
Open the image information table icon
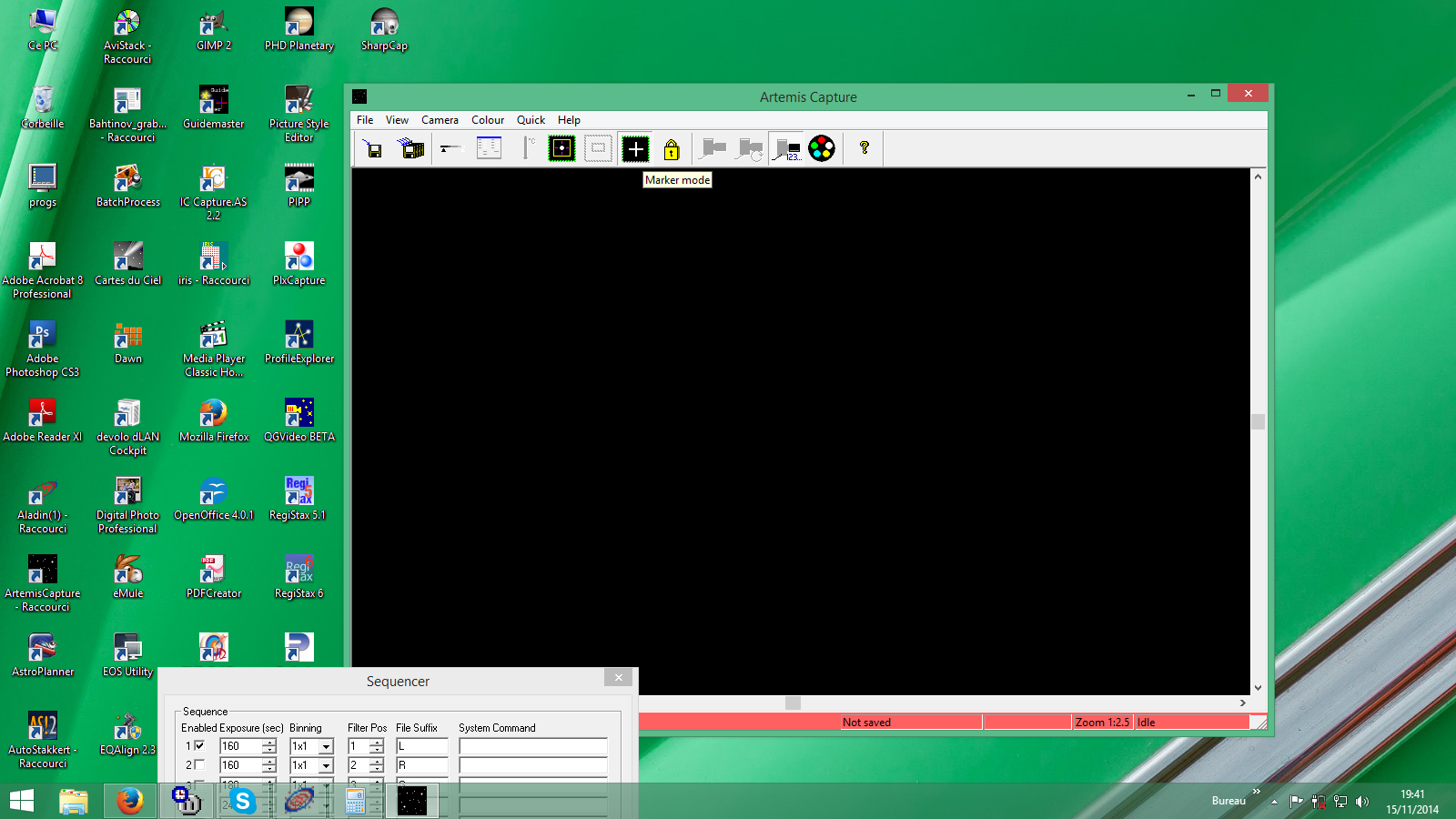point(489,148)
